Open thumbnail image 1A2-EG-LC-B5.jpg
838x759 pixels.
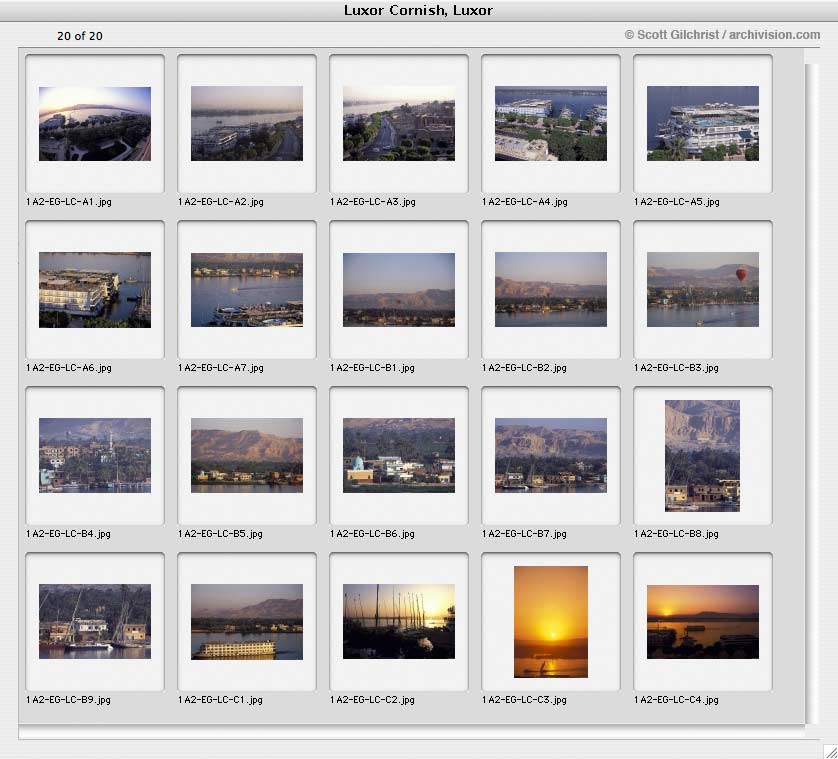pos(247,455)
